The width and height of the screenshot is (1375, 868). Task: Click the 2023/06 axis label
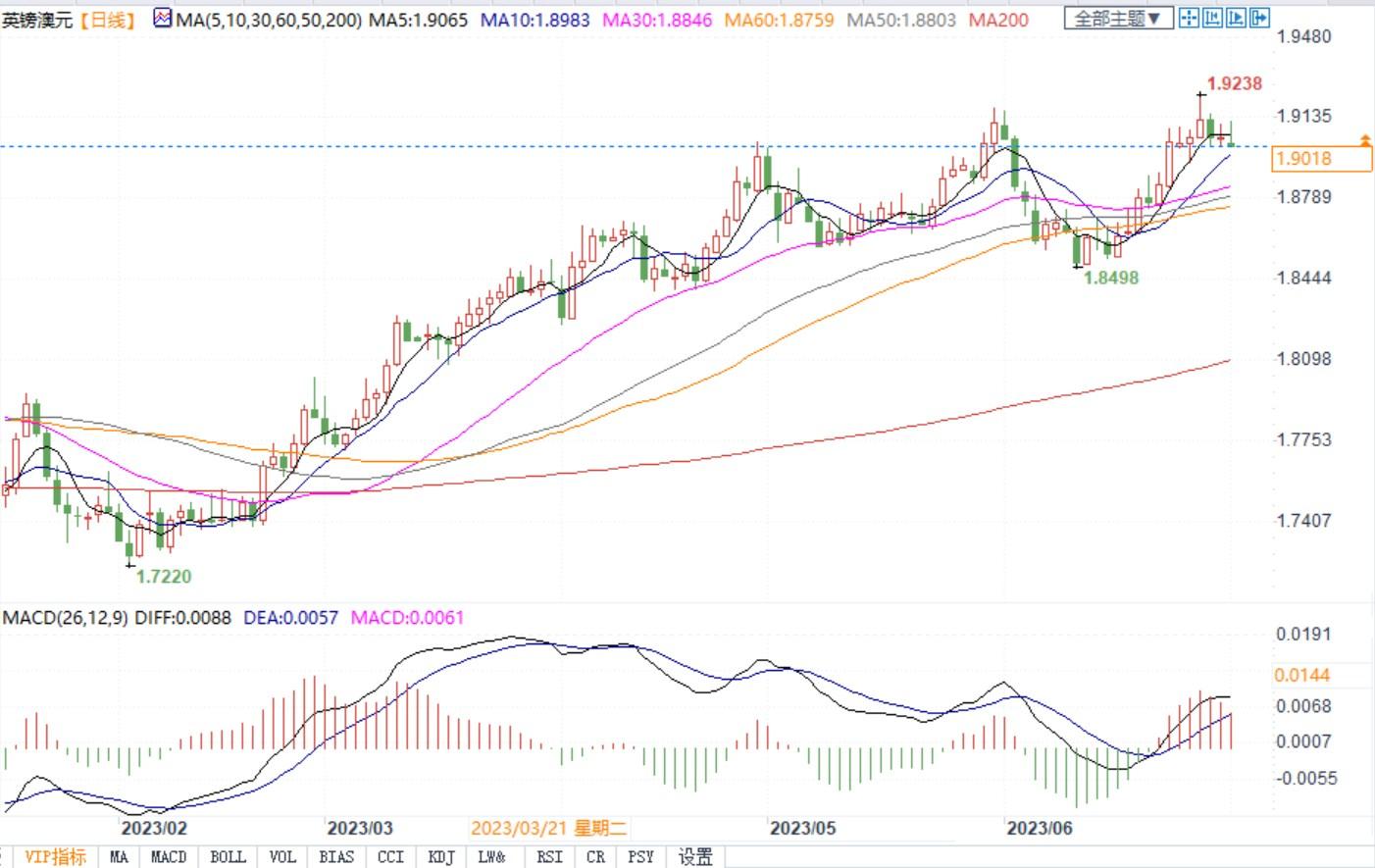tap(1040, 828)
